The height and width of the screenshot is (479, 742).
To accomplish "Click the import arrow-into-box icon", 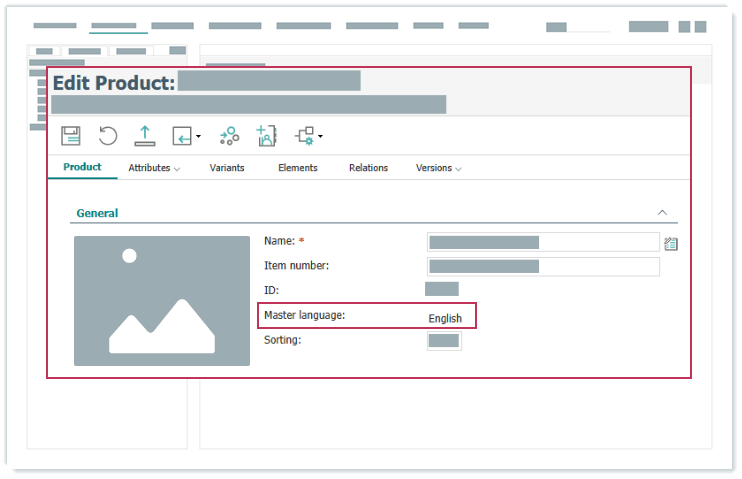I will click(x=181, y=136).
